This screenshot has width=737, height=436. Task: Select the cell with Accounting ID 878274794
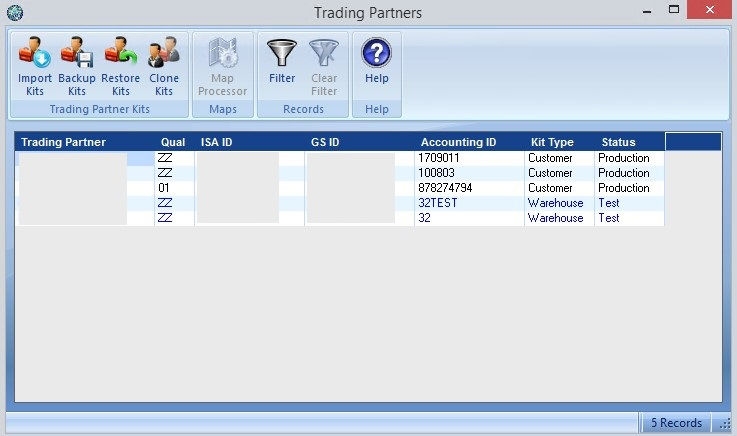[469, 188]
